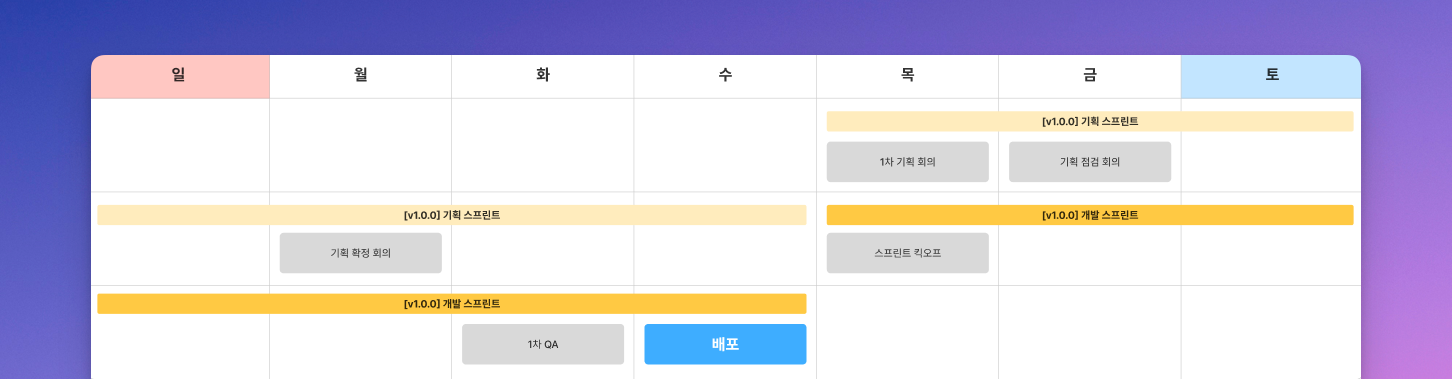Screen dimensions: 1452x379
Task: Select the 토 (Saturday) column header
Action: pyautogui.click(x=1271, y=76)
